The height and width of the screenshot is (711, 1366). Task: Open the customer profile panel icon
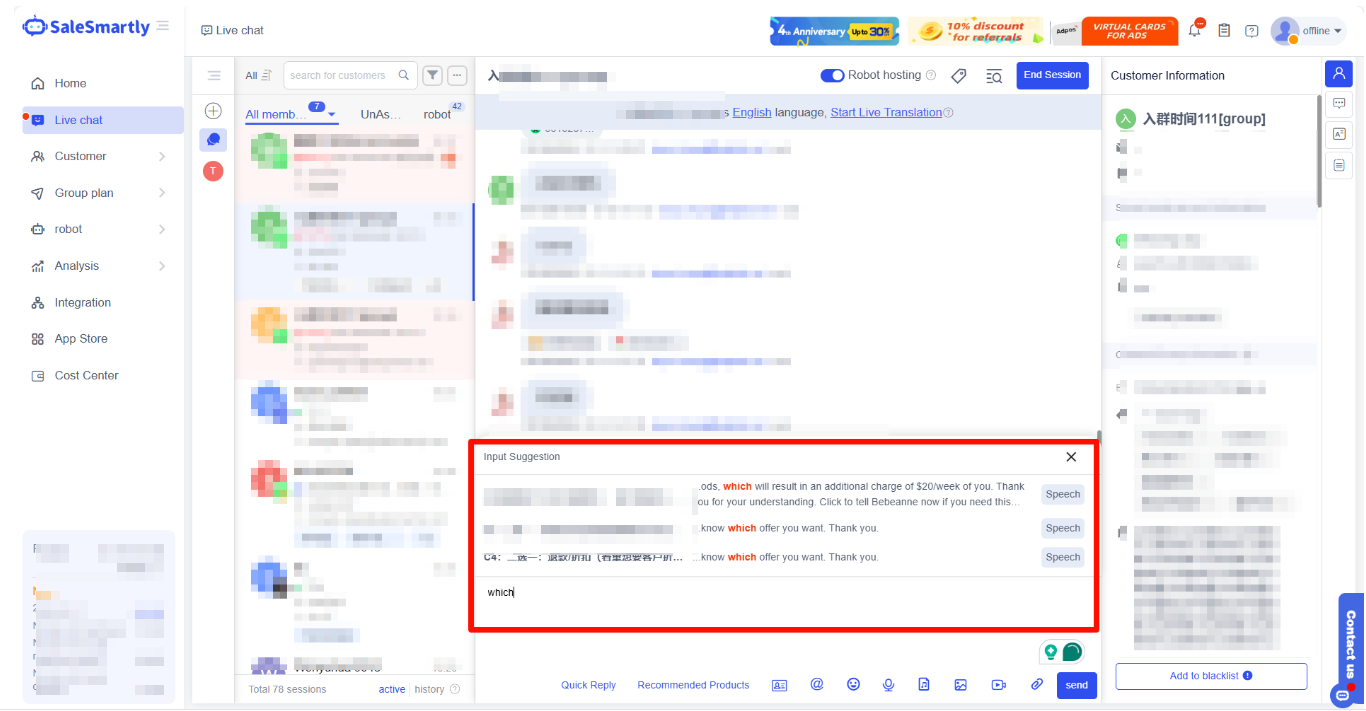tap(1338, 74)
